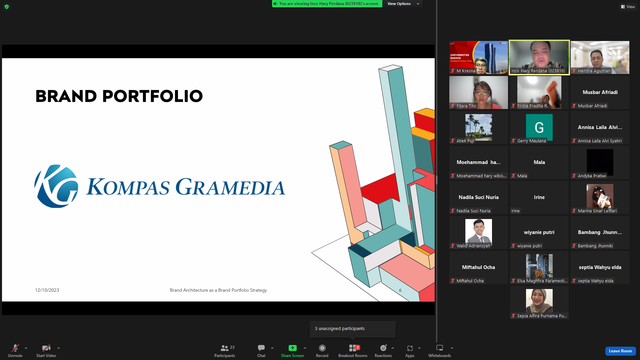Click the muted mic icon on Atiek Puji
This screenshot has height=360, width=640.
(453, 141)
